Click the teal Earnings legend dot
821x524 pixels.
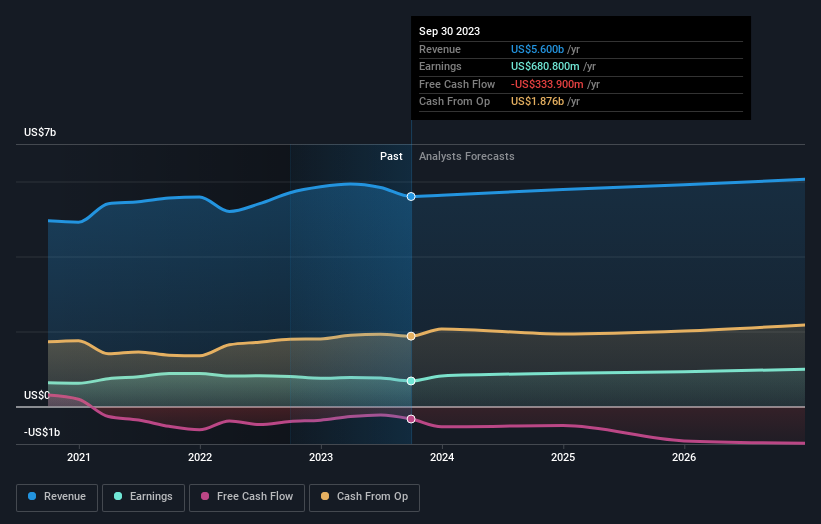pyautogui.click(x=118, y=496)
